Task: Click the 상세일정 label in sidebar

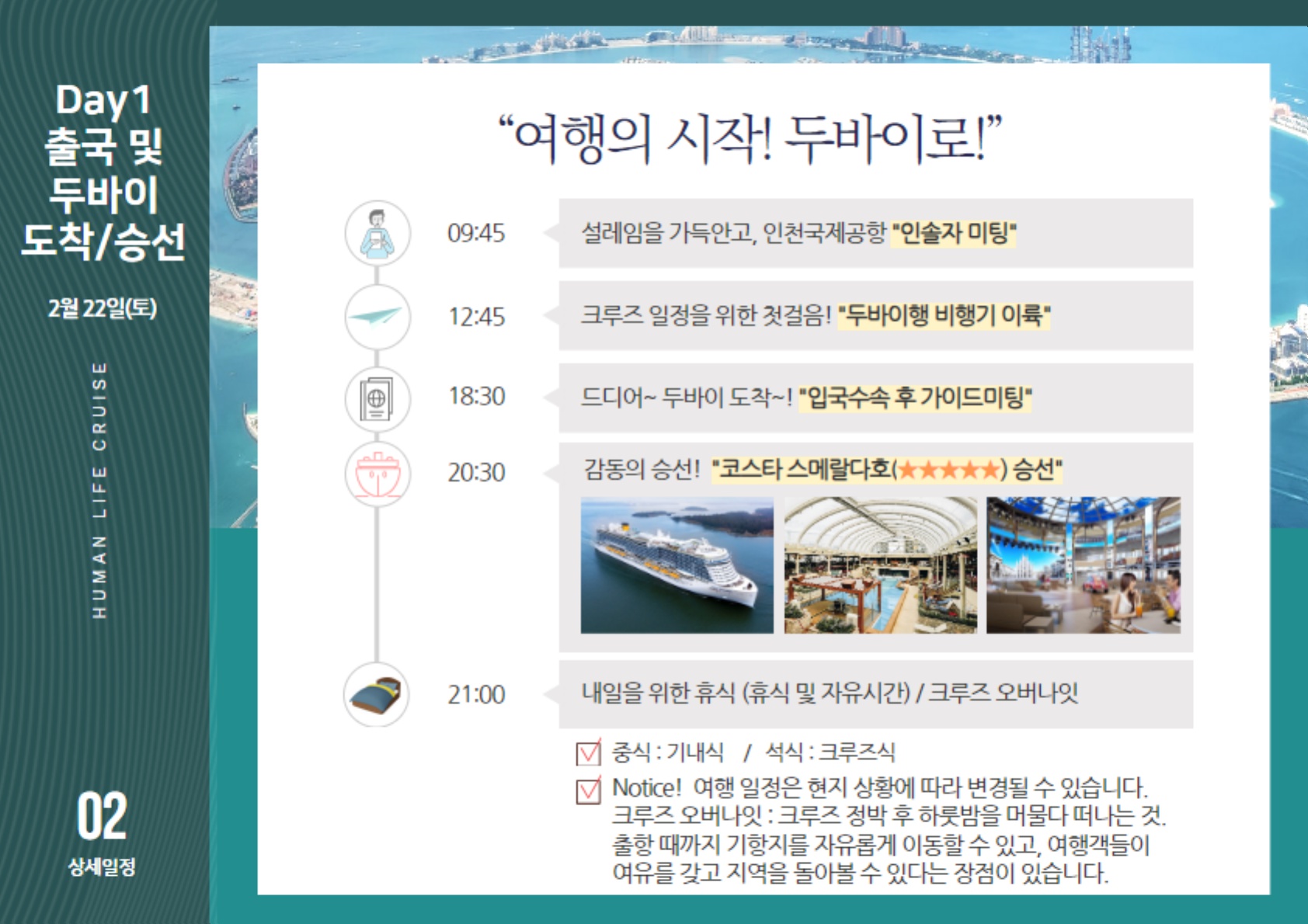Action: pyautogui.click(x=102, y=867)
